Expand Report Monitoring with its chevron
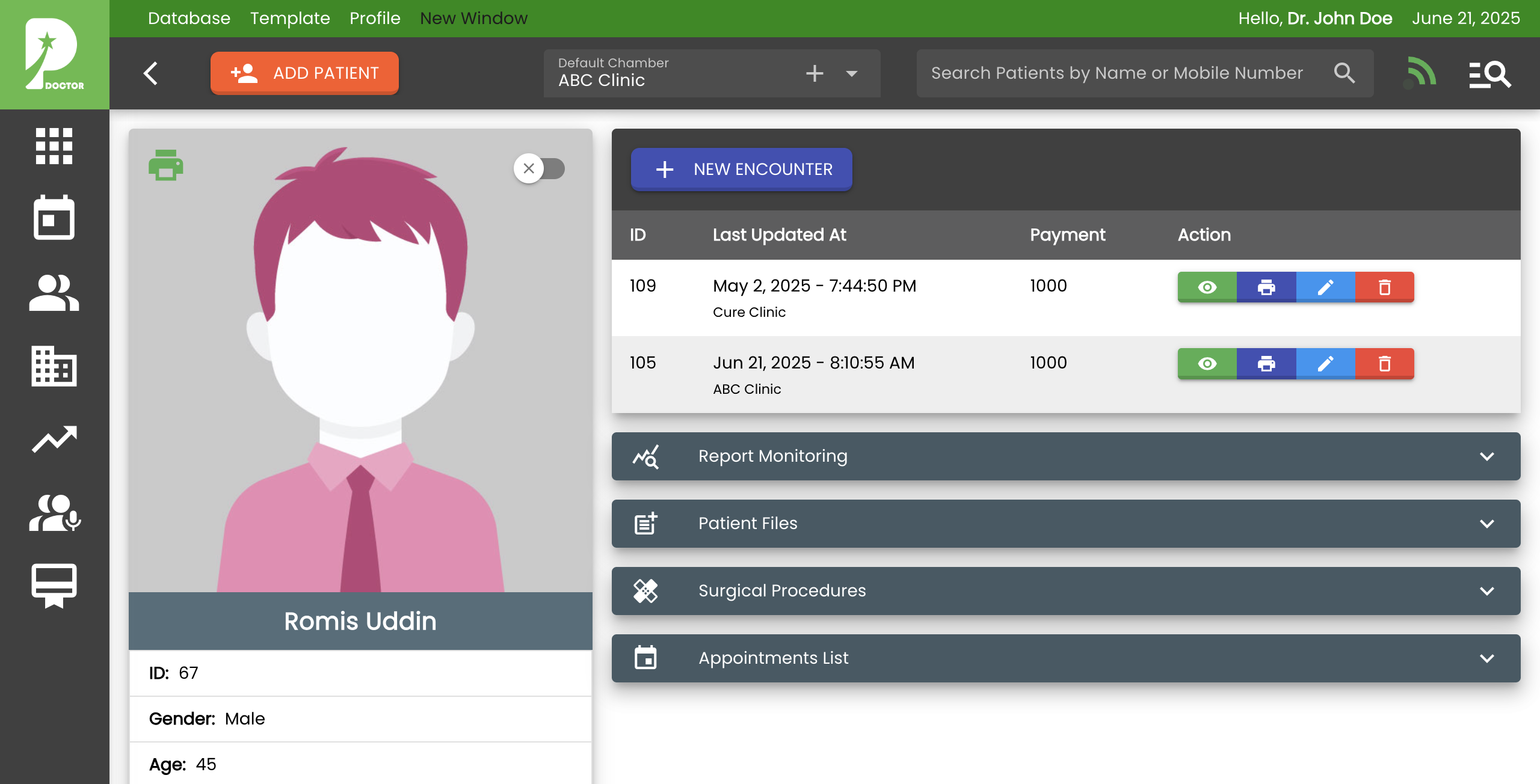The height and width of the screenshot is (784, 1540). [1487, 456]
